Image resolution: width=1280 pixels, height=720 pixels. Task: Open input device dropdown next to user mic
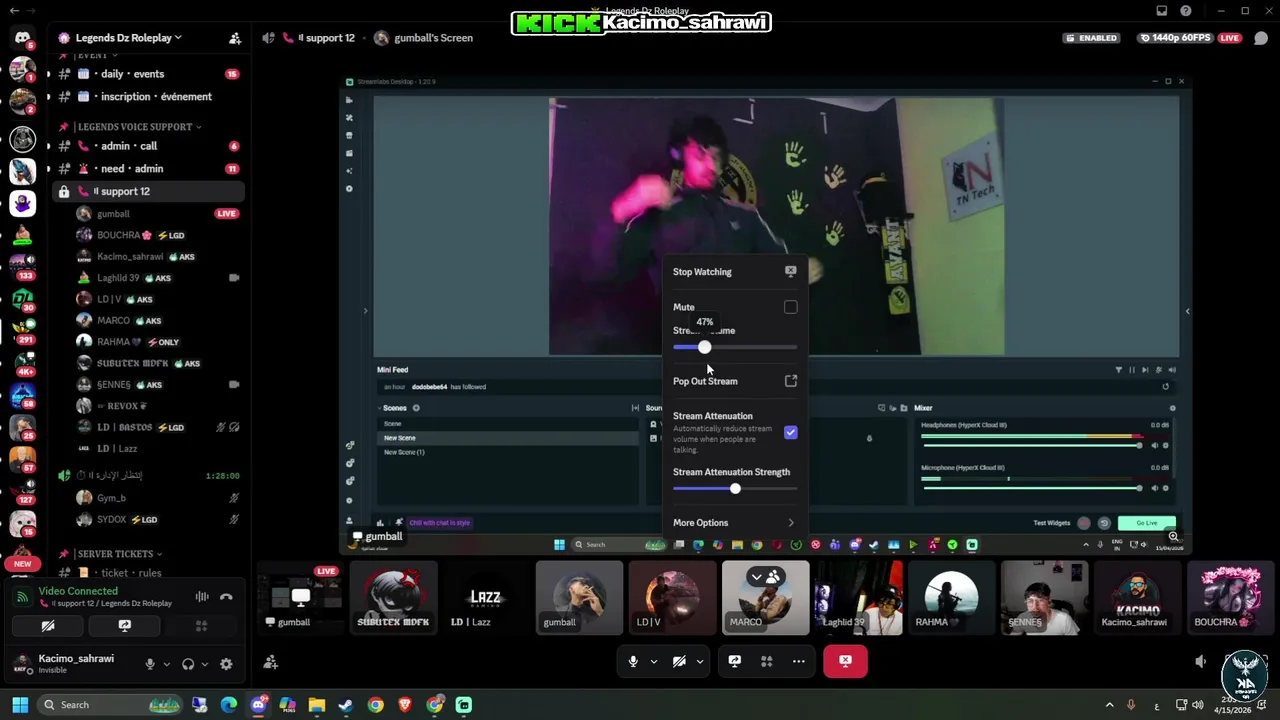166,664
